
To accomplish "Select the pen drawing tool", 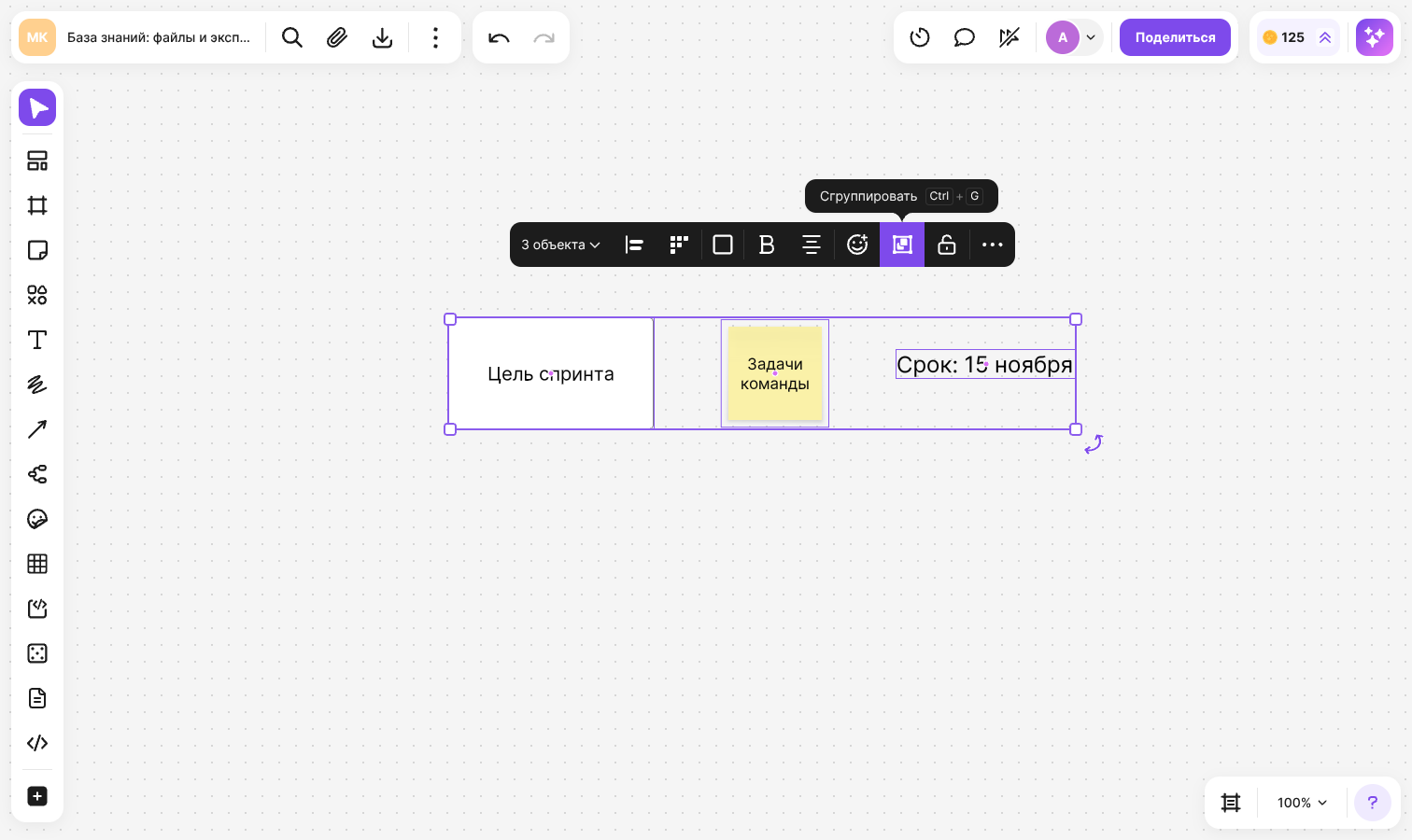I will pyautogui.click(x=37, y=385).
